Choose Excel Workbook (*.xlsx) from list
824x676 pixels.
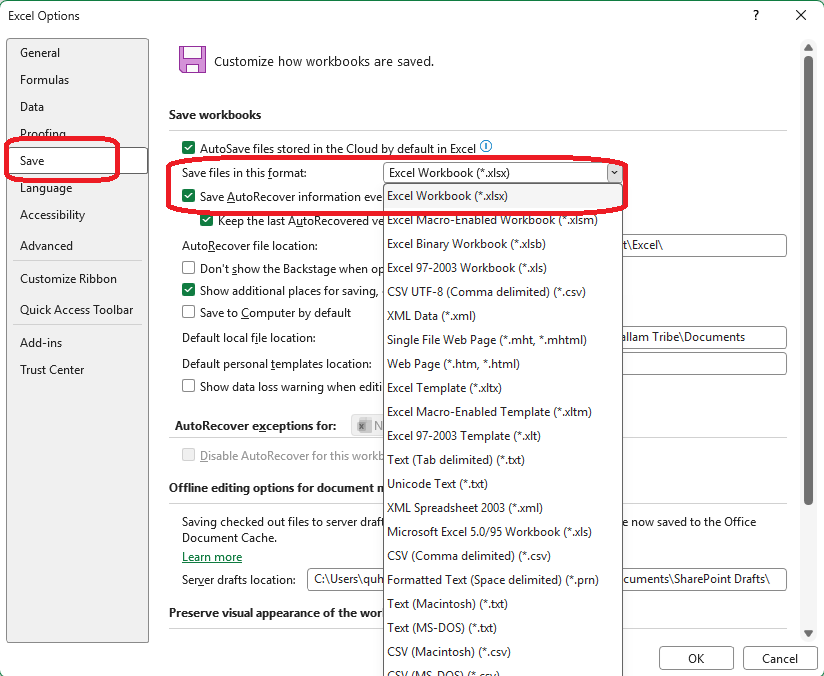point(503,196)
